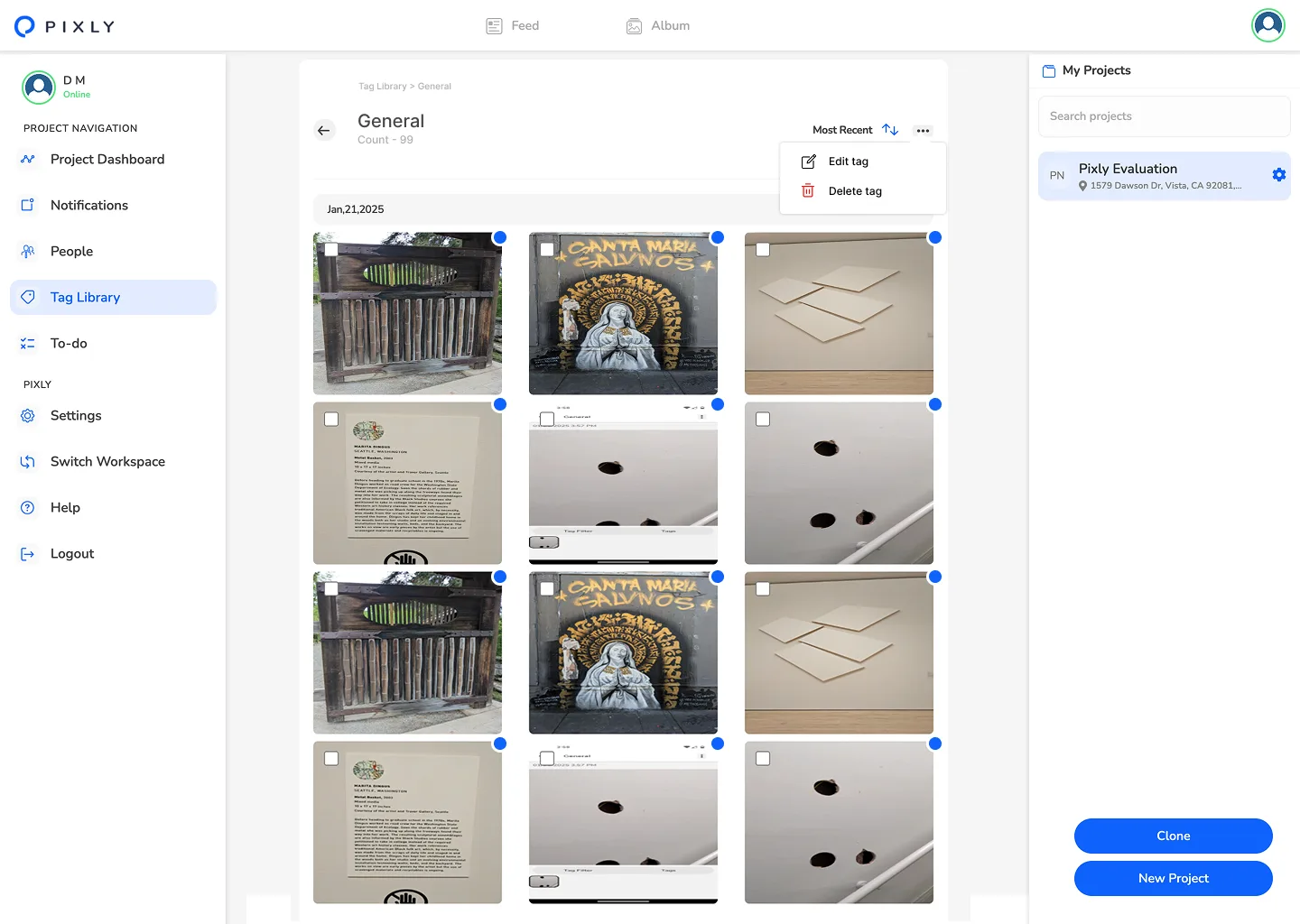Open the first Santa Maria mural thumbnail

pyautogui.click(x=623, y=314)
